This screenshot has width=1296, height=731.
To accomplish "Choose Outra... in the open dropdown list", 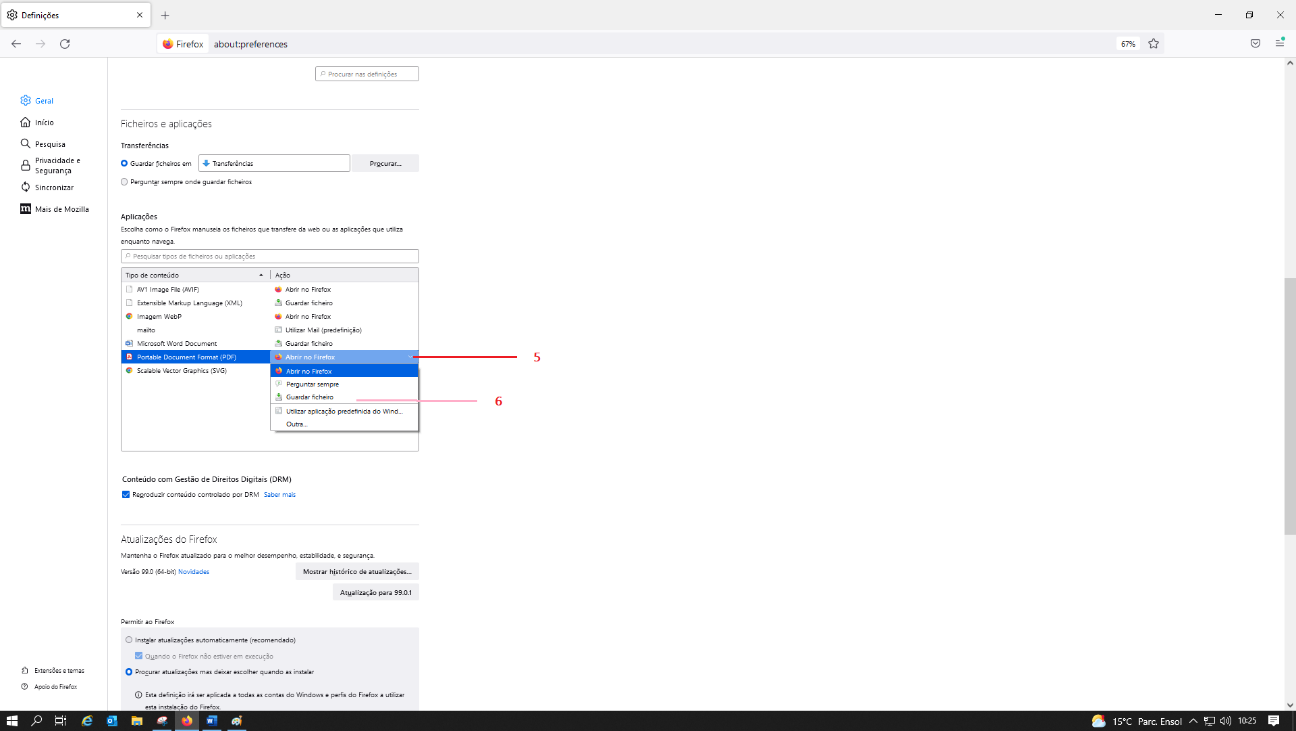I will [297, 424].
